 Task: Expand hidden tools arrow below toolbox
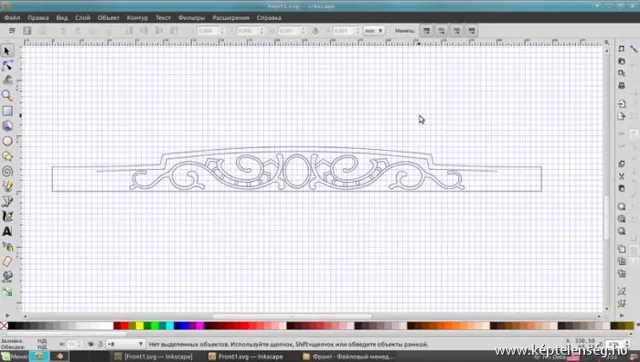coord(7,315)
